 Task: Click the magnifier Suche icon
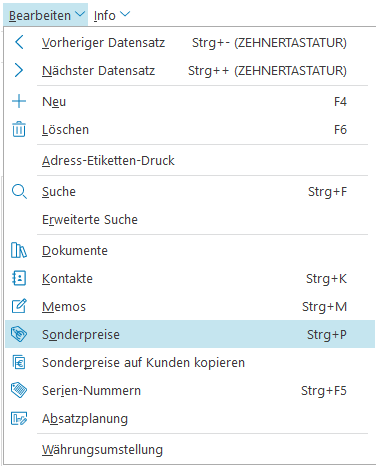pos(19,192)
